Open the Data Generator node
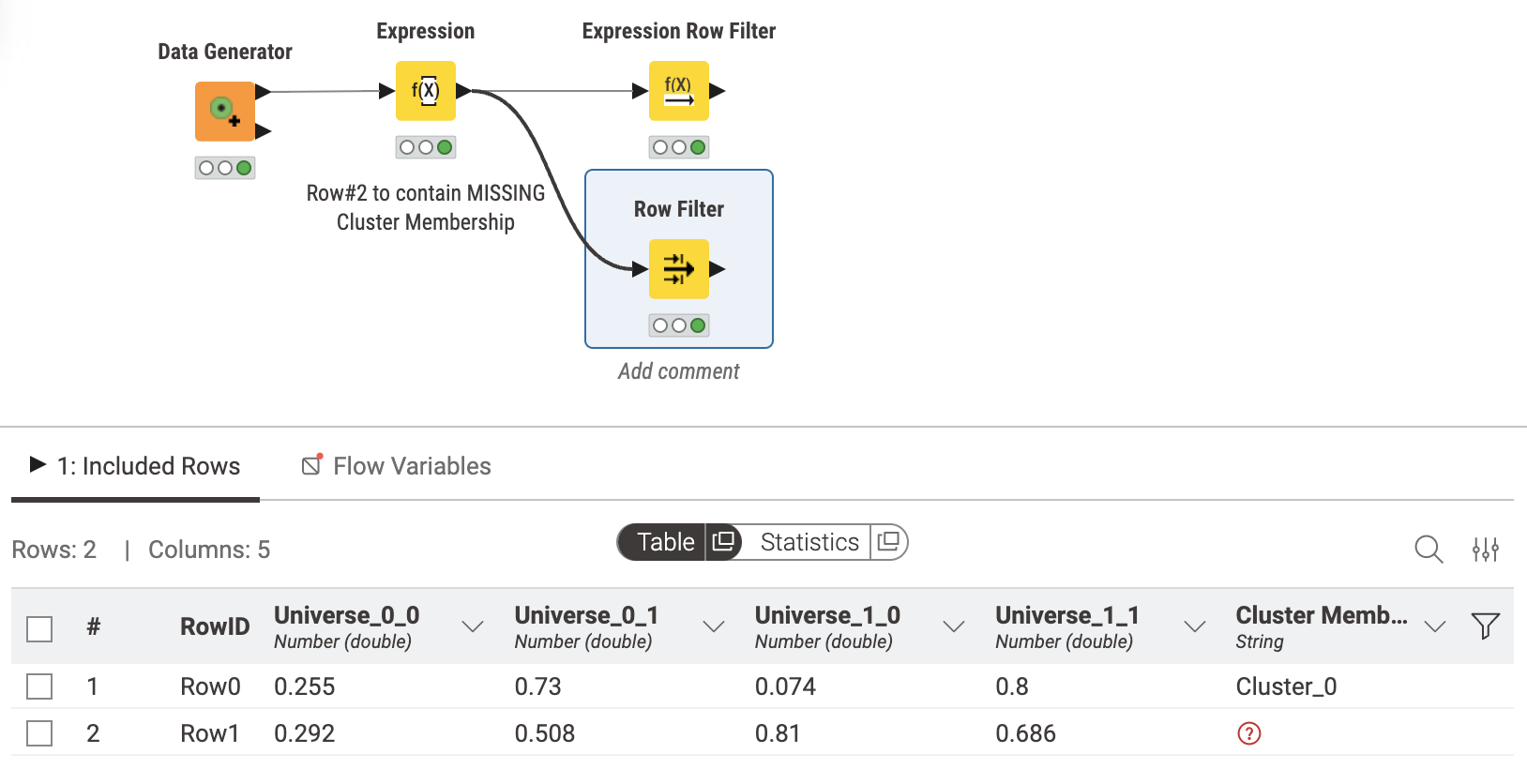Screen dimensions: 1527x784 click(225, 111)
